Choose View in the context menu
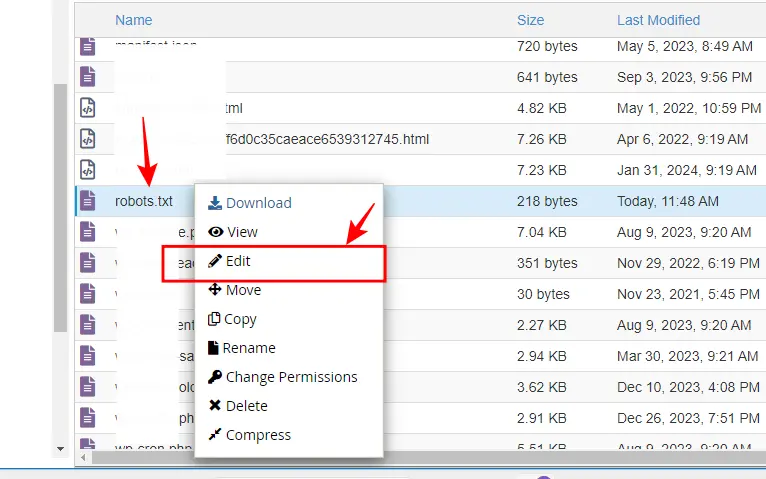The height and width of the screenshot is (479, 766). (233, 232)
